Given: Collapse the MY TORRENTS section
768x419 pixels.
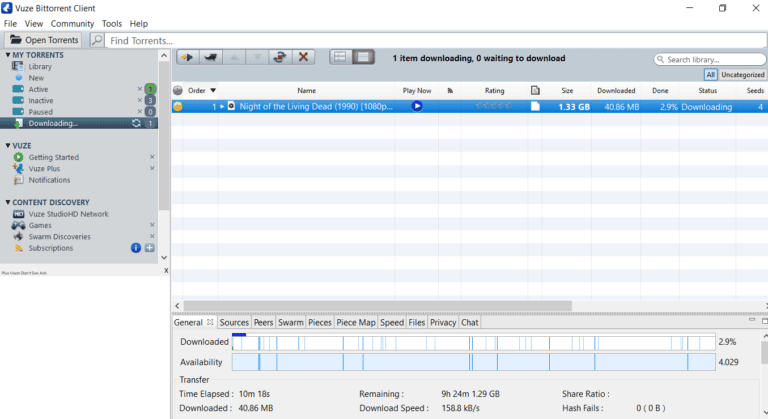Looking at the screenshot, I should click(8, 55).
